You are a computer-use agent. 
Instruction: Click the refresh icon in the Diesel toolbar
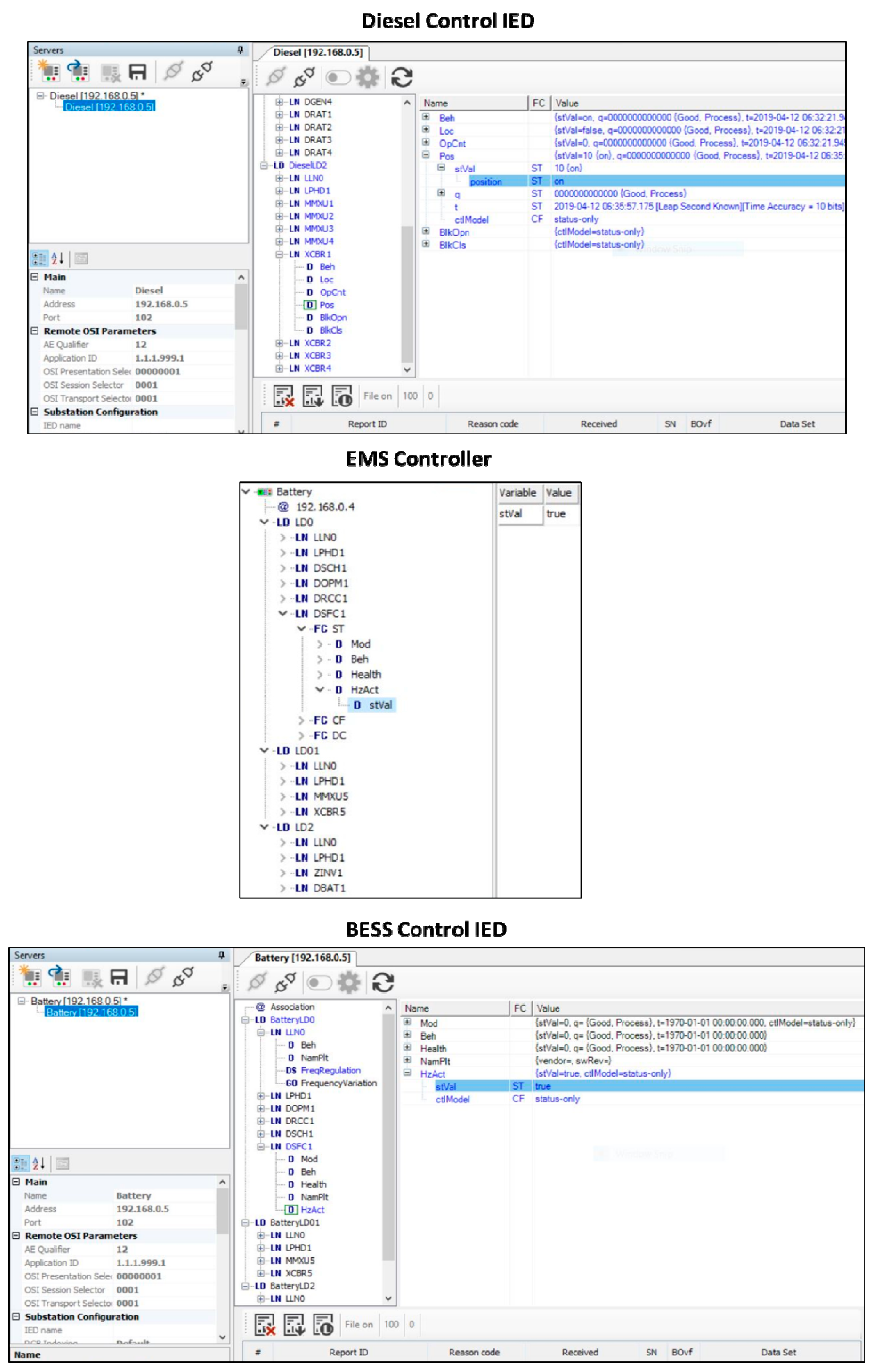point(402,77)
